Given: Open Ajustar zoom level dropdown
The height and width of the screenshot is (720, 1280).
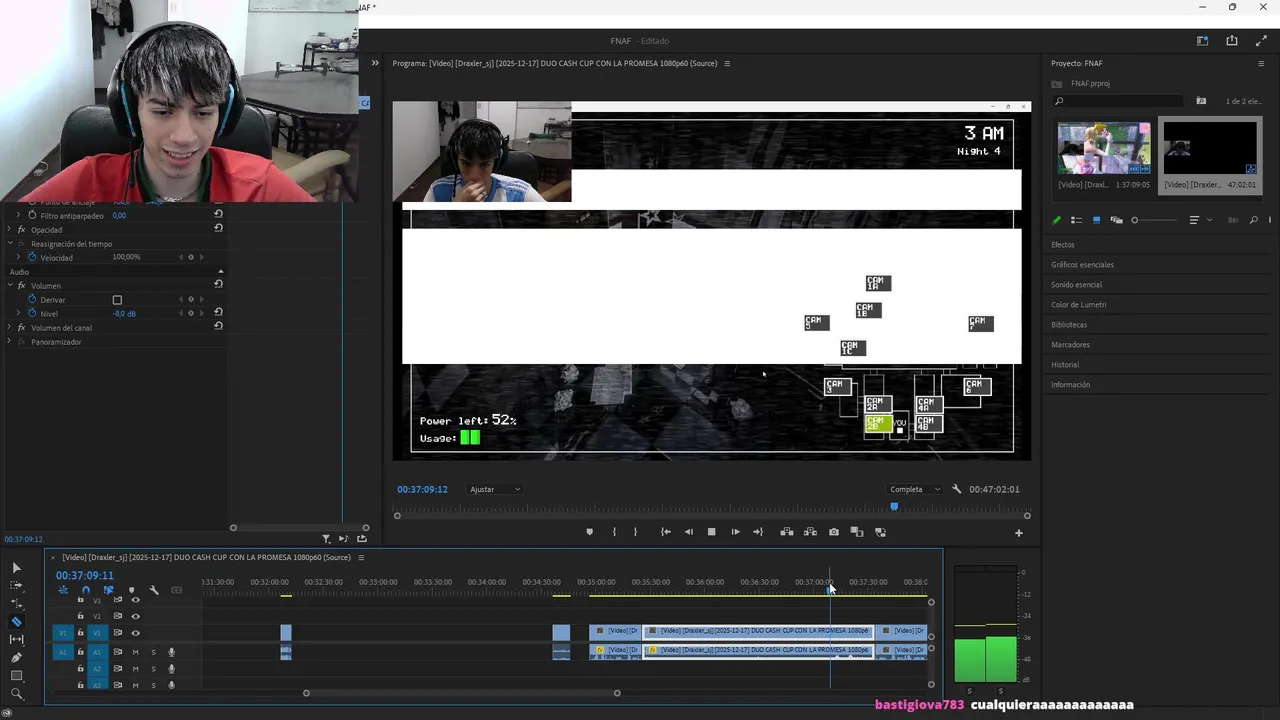Looking at the screenshot, I should pos(495,489).
